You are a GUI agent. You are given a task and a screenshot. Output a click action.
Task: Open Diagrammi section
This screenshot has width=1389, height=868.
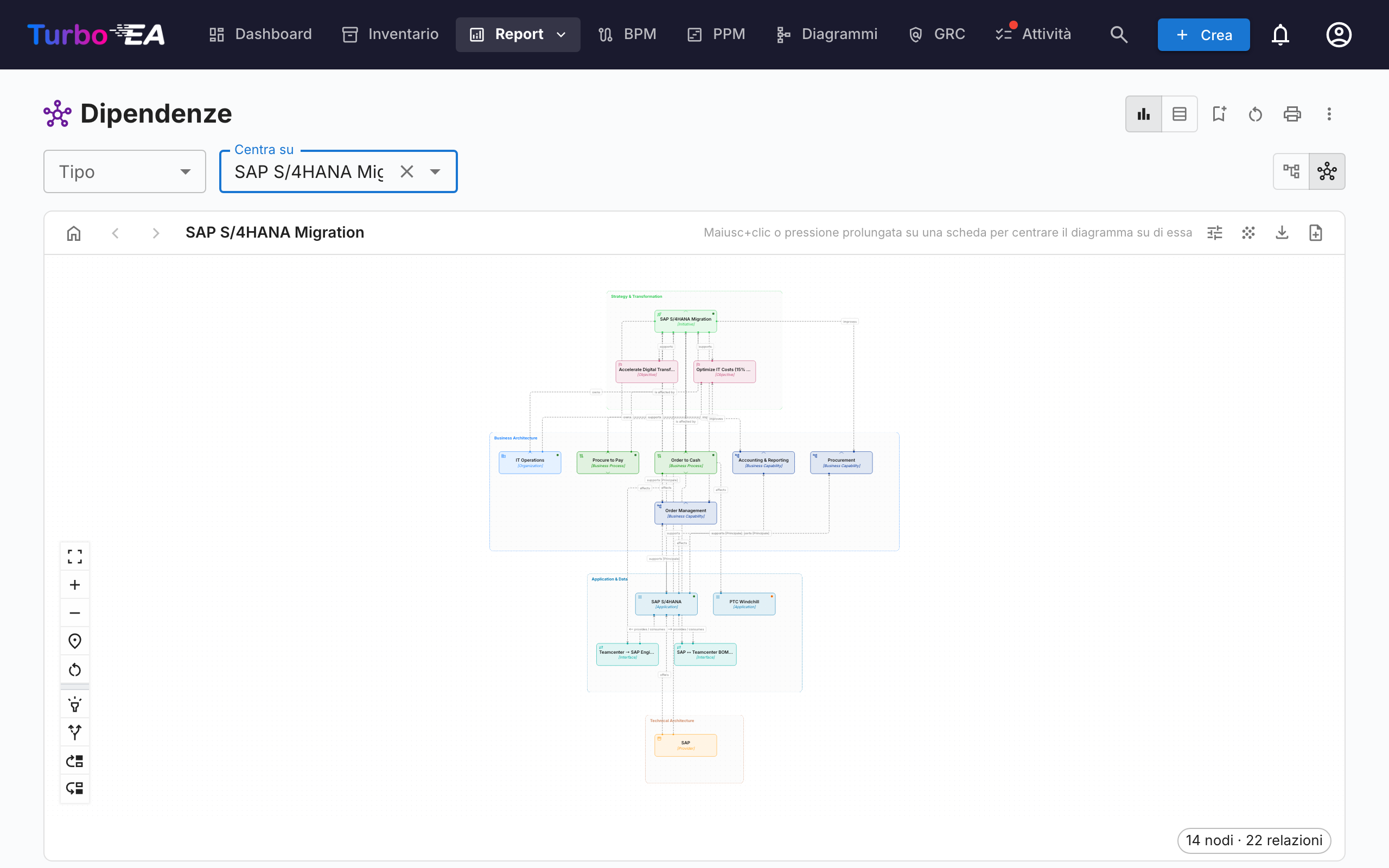pos(827,34)
